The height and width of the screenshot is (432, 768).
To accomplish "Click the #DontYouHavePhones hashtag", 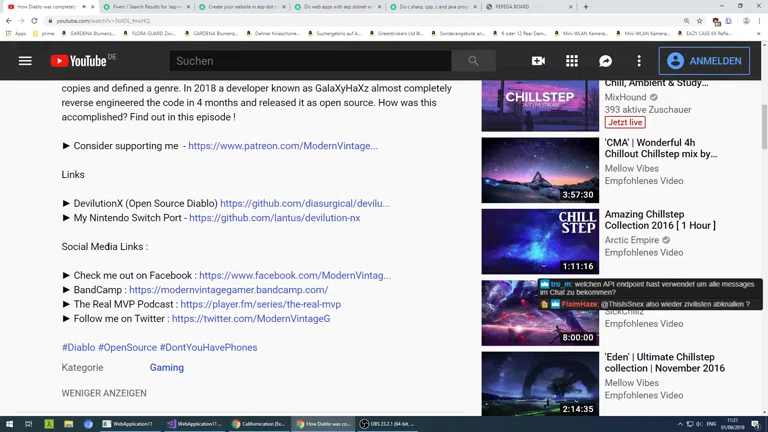I will tap(208, 347).
